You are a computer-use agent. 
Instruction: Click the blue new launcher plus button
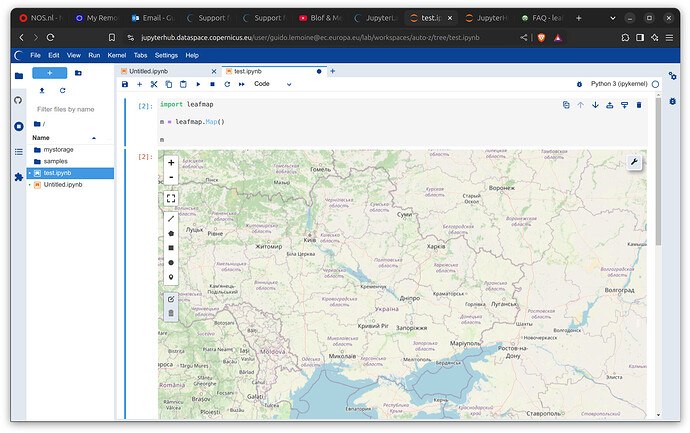(49, 73)
